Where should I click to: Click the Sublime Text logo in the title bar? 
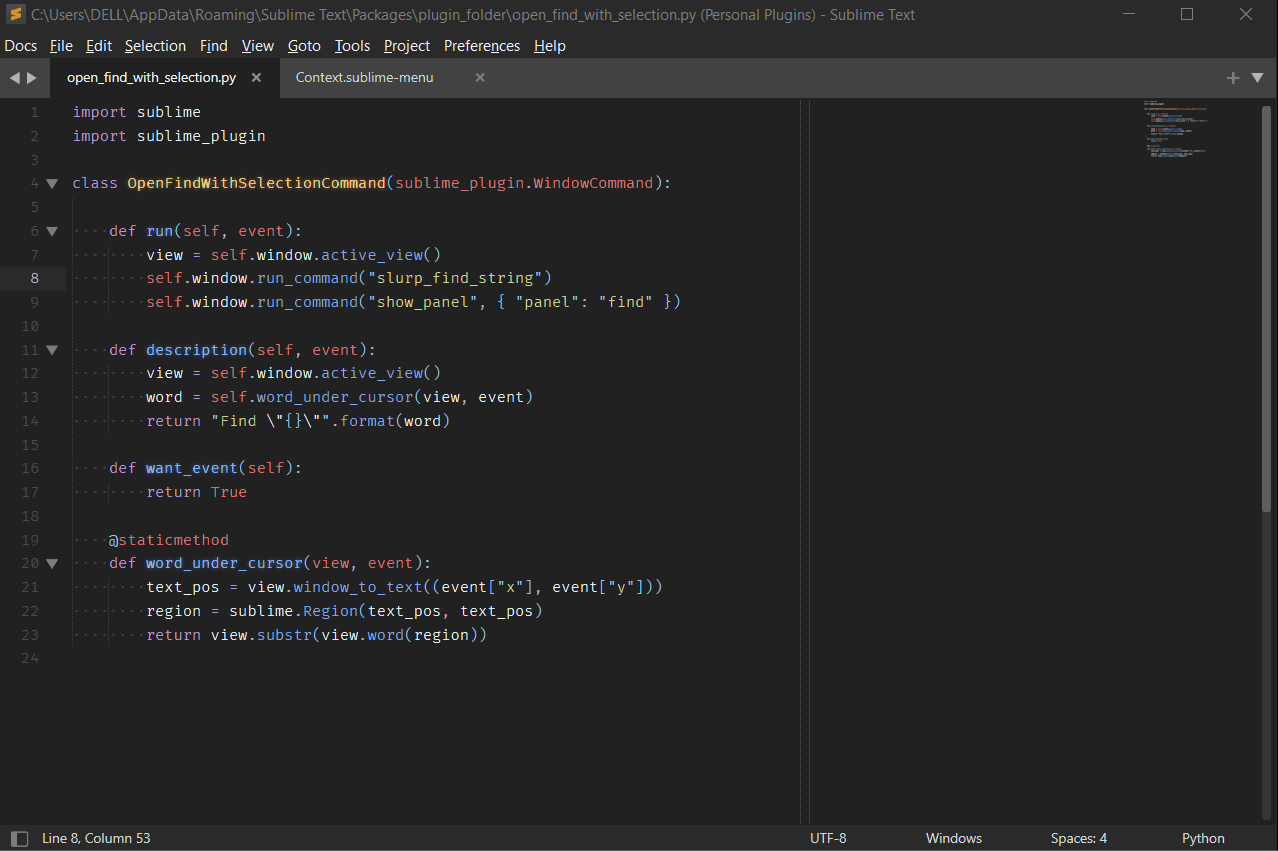click(15, 14)
